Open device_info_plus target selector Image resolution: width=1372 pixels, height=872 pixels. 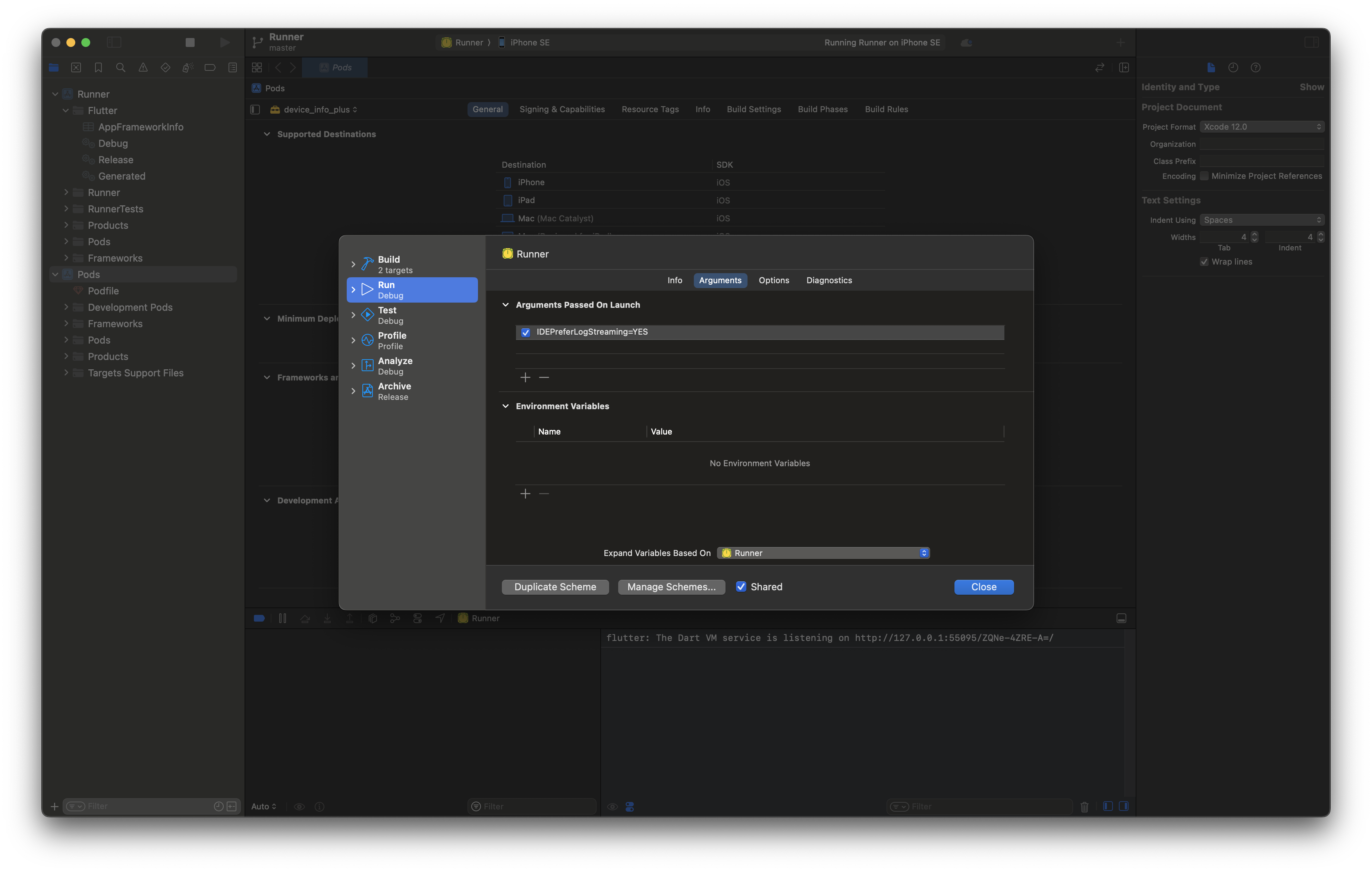[314, 109]
